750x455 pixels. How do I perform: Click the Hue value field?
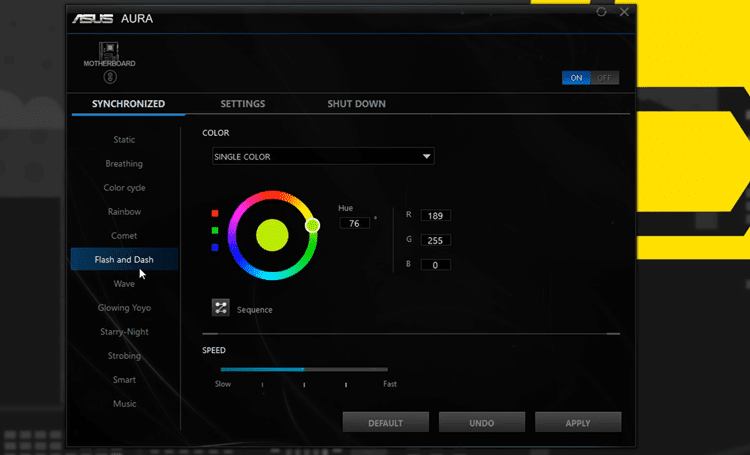pos(354,223)
